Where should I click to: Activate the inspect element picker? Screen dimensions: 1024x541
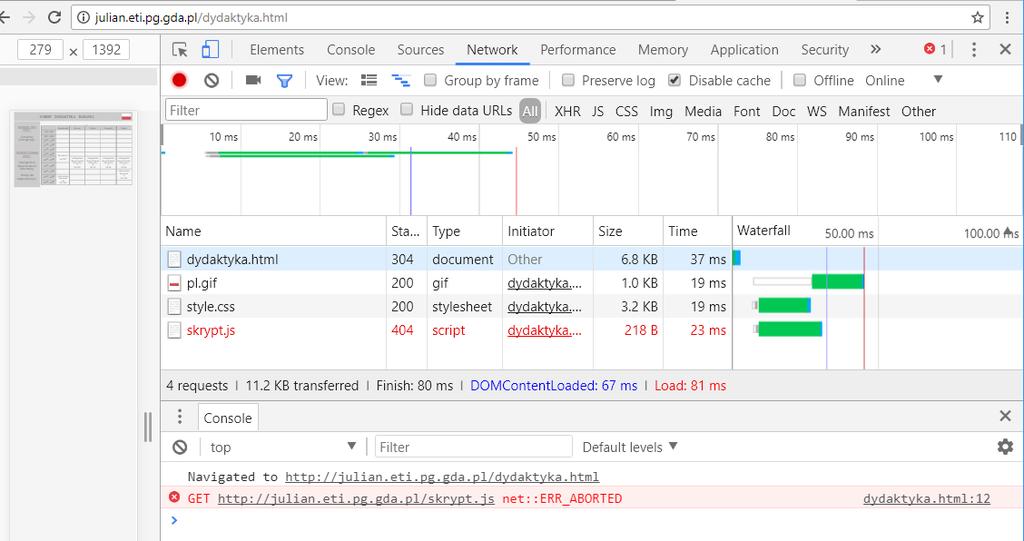click(180, 50)
